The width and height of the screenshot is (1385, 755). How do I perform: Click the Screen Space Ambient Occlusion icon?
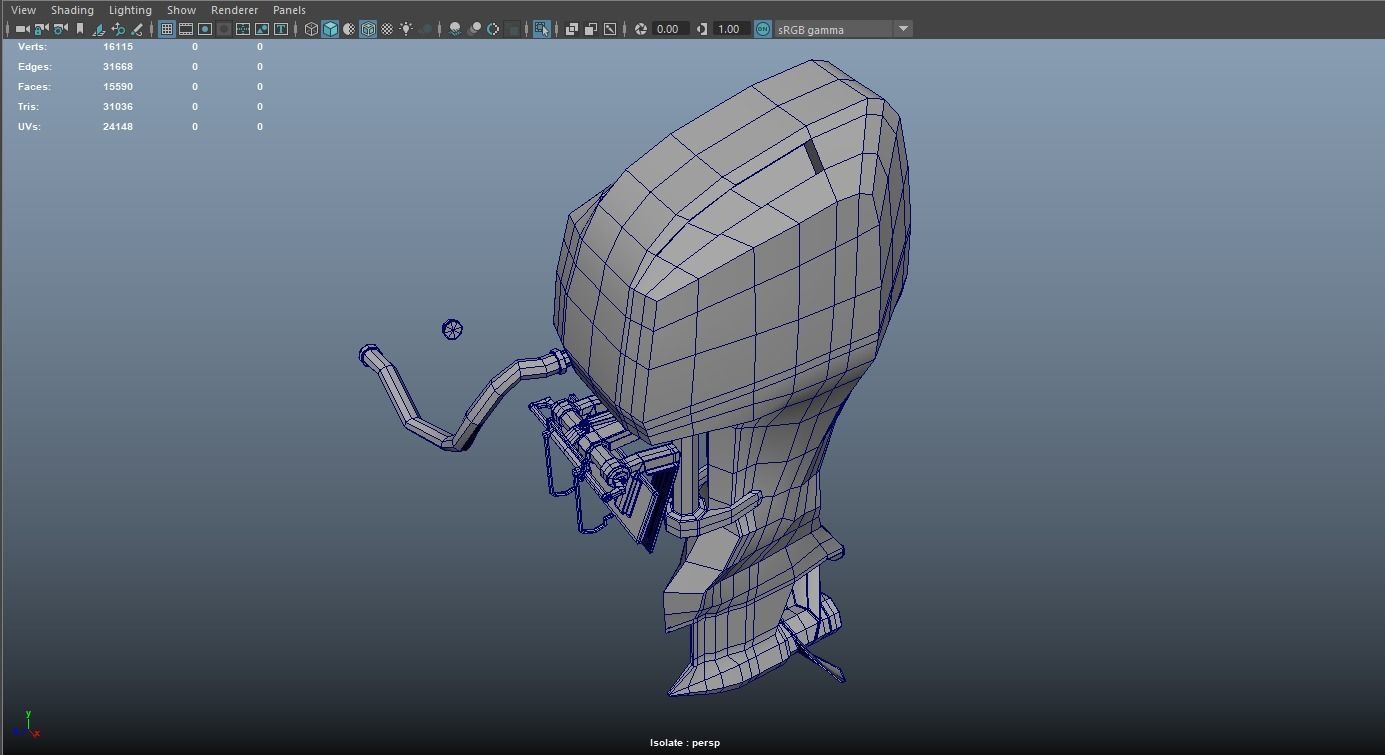455,29
